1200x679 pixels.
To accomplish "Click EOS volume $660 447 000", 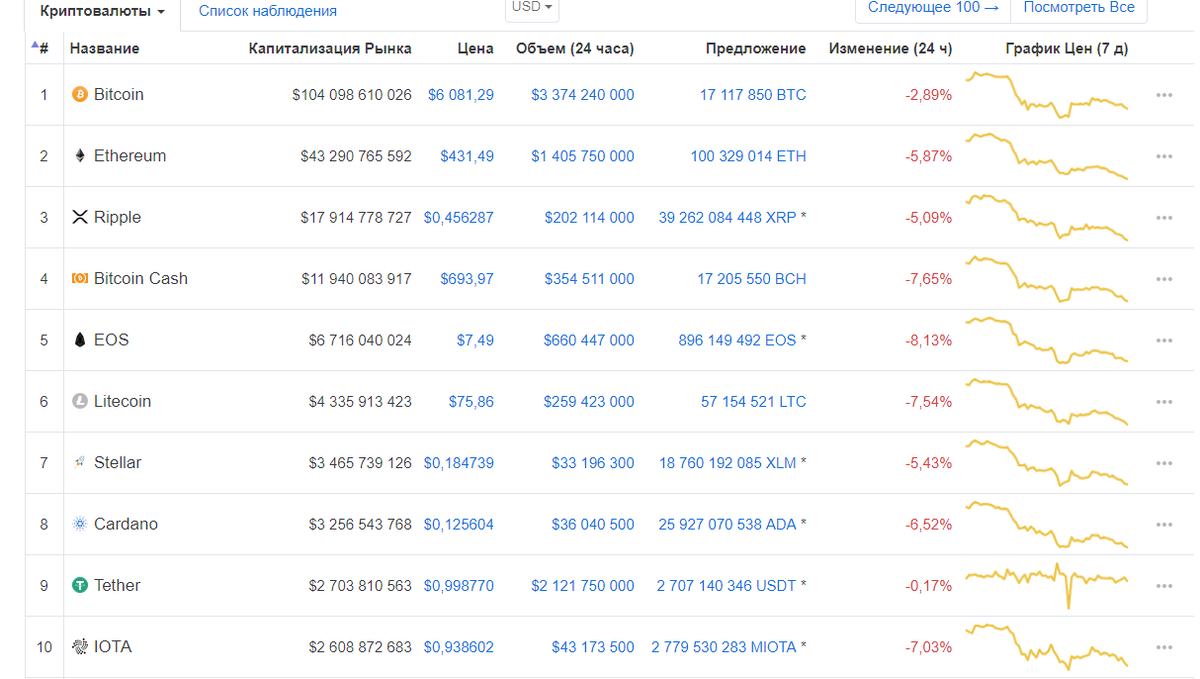I will pyautogui.click(x=589, y=340).
